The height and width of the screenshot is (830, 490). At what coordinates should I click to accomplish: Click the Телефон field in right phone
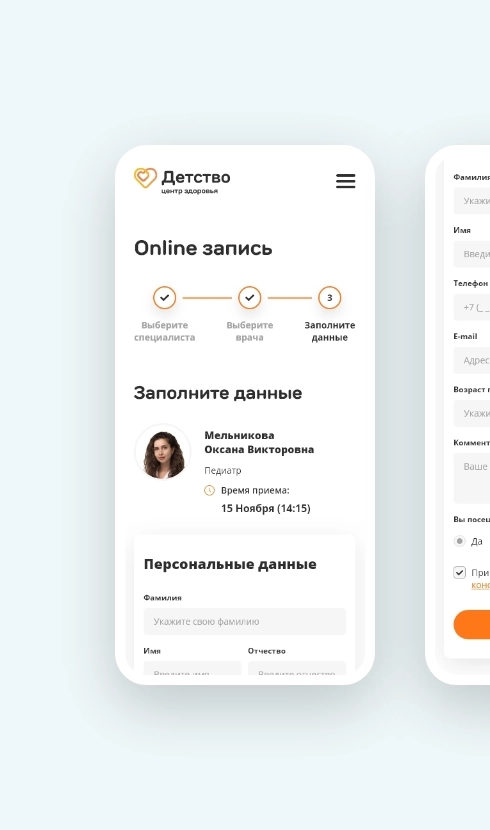point(471,307)
